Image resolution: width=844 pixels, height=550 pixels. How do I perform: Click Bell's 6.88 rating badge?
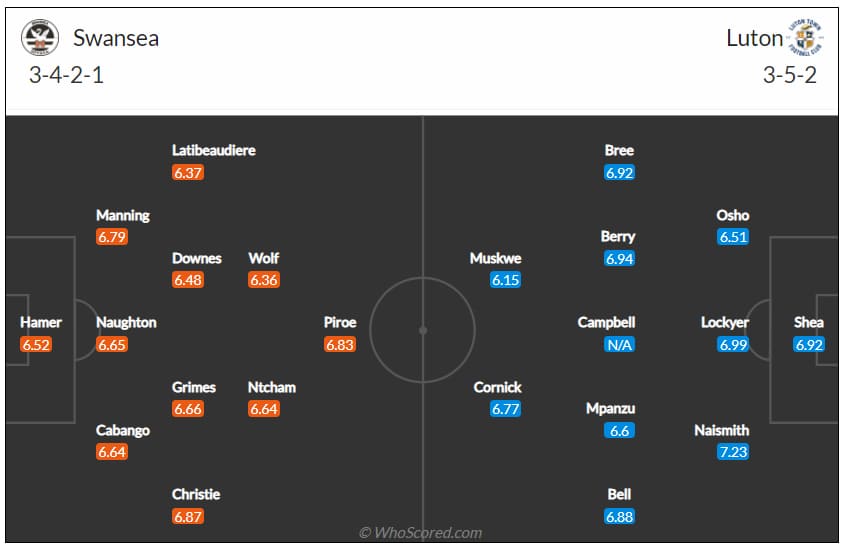[619, 517]
